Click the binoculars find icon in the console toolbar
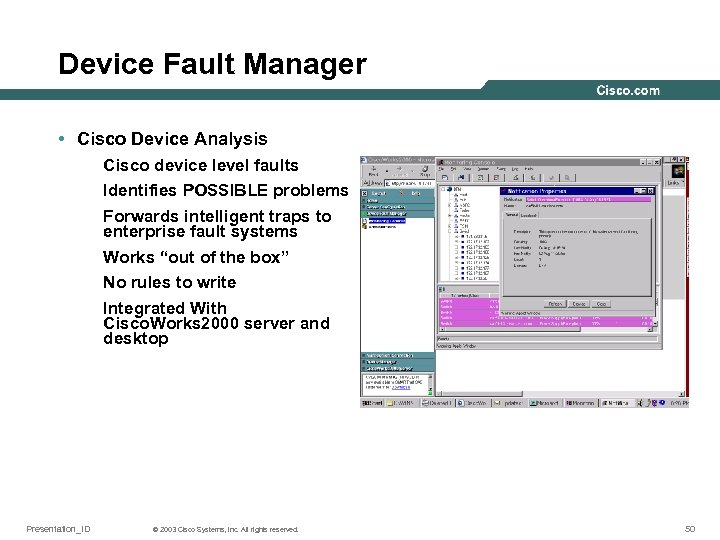The image size is (720, 540). tap(461, 177)
